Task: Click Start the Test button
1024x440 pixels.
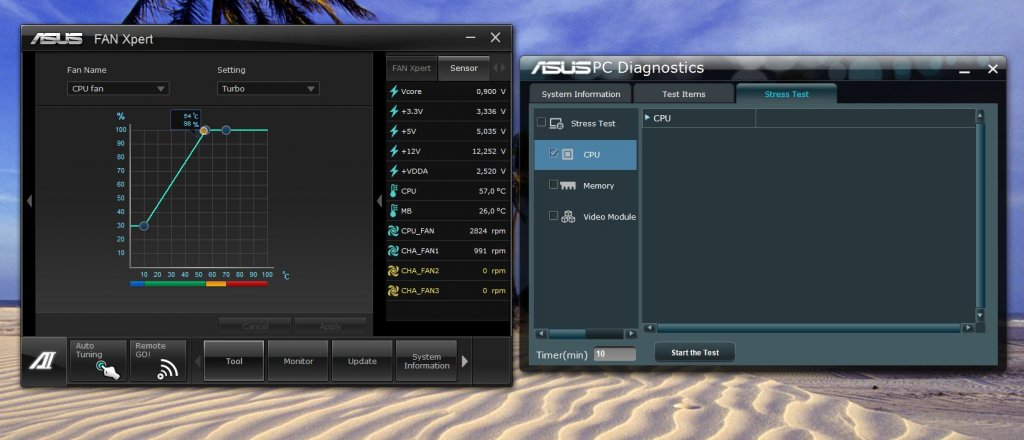Action: [x=695, y=353]
